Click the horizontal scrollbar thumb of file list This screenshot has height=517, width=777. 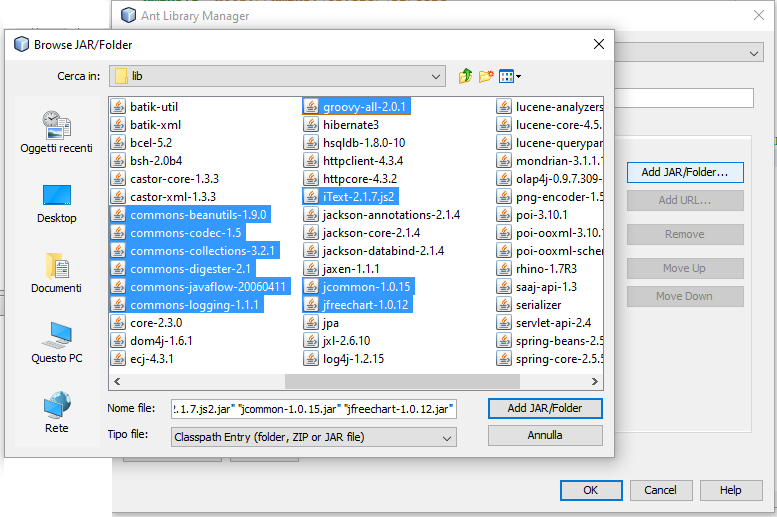[402, 381]
